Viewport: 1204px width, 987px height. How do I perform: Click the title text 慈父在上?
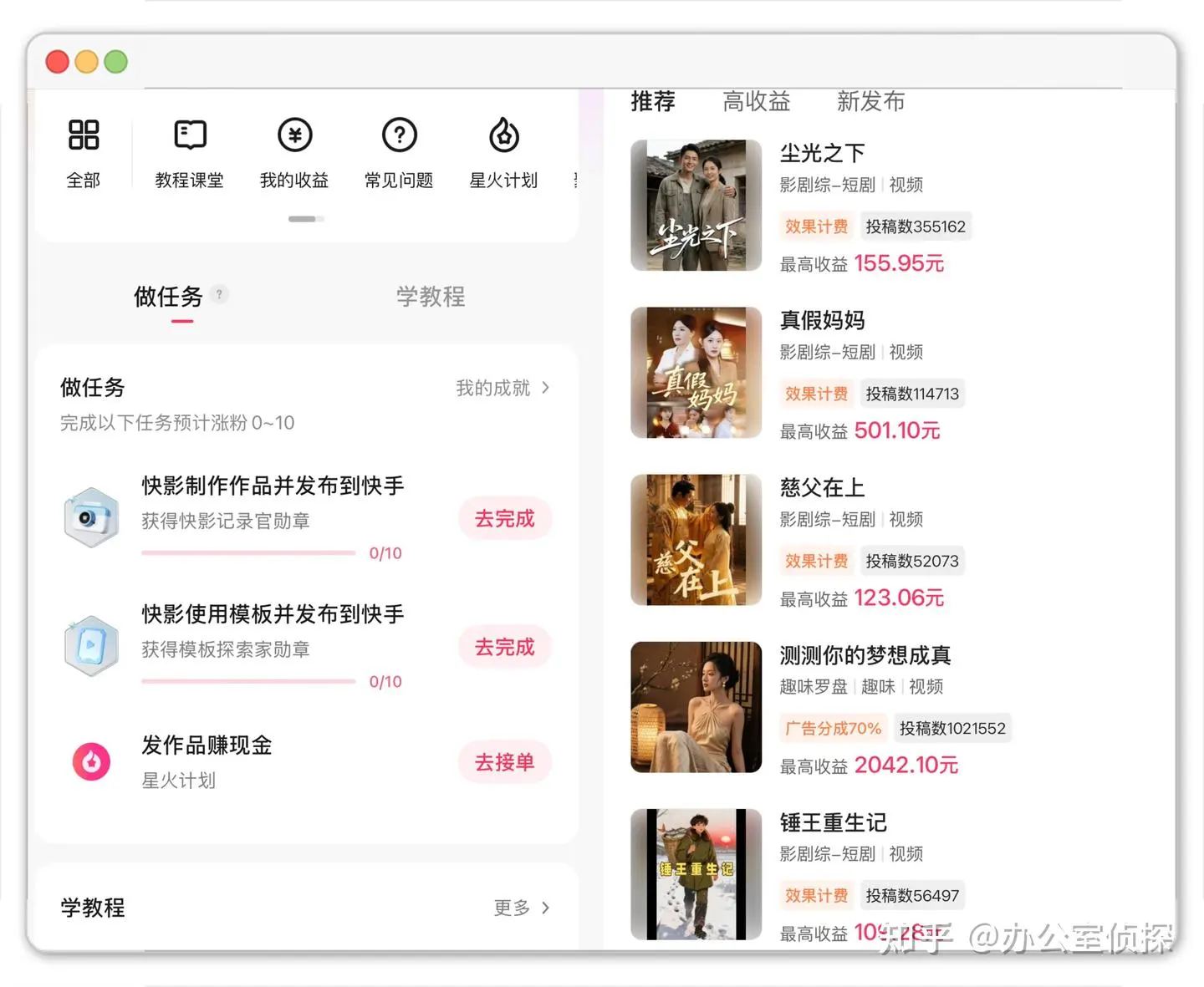823,487
